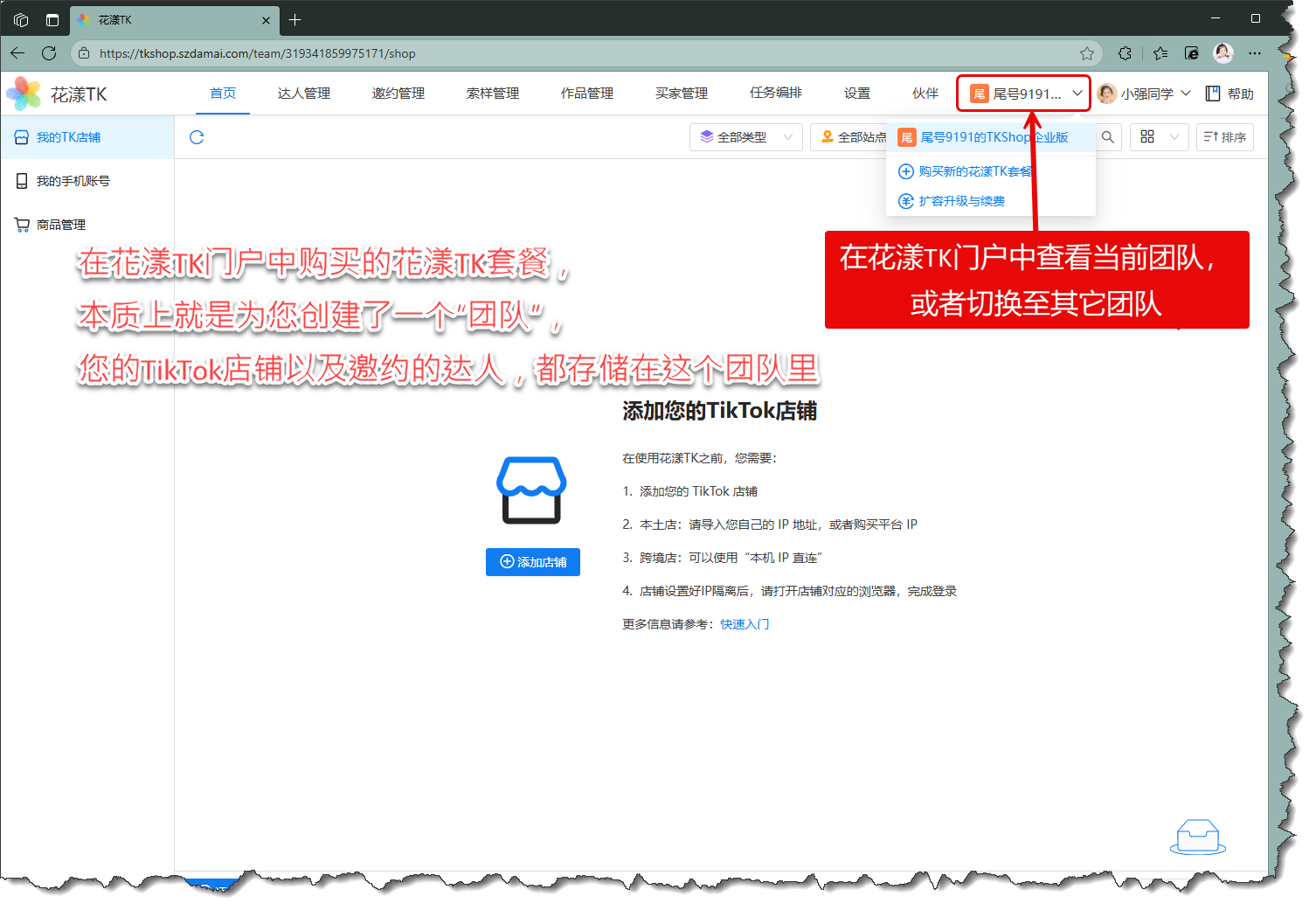
Task: View site info lock icon
Action: (84, 53)
